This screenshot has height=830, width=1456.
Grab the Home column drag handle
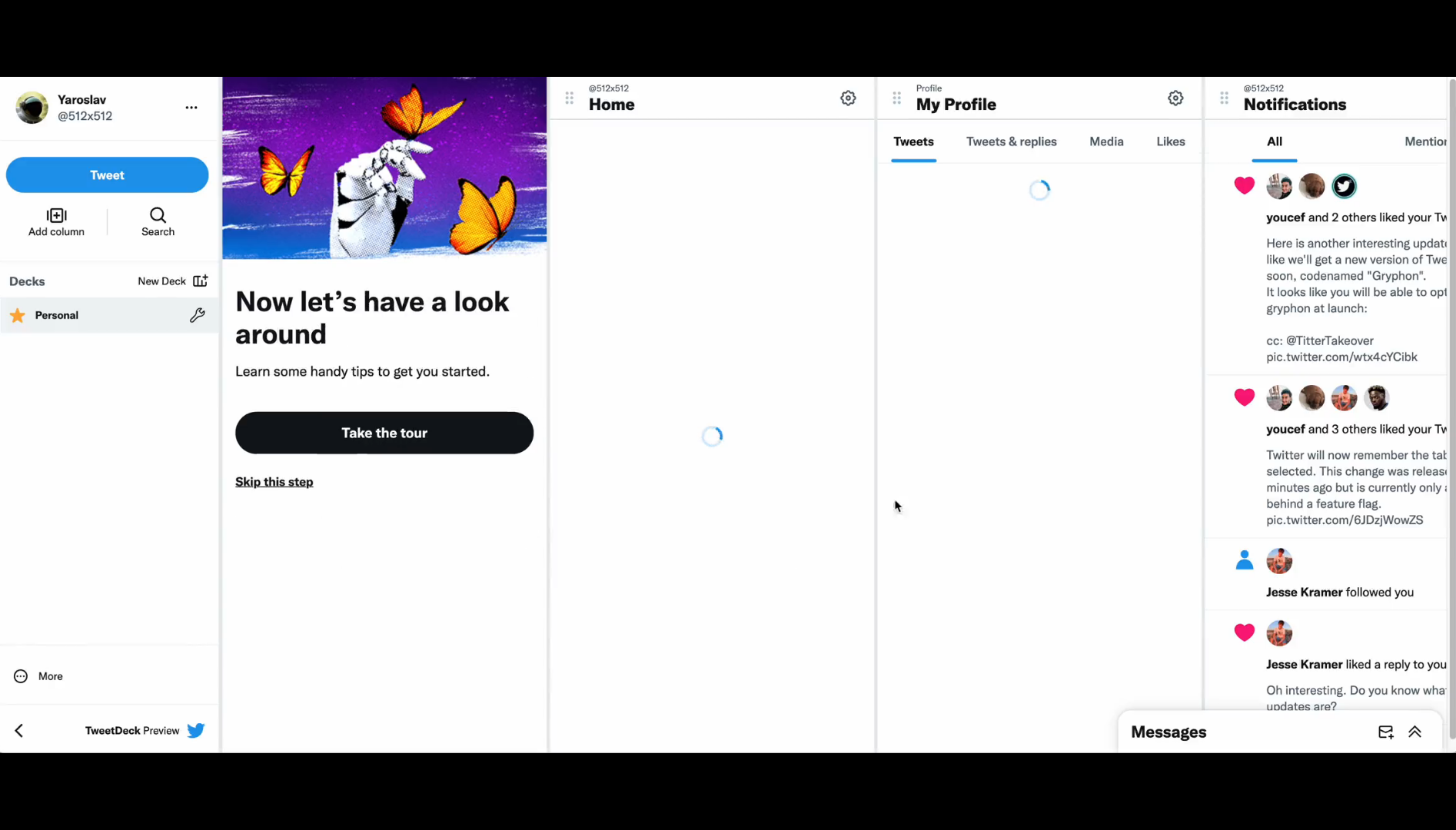pos(570,98)
